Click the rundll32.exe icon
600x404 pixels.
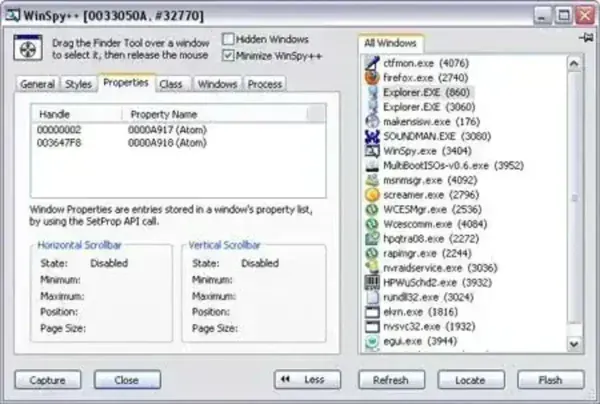coord(372,297)
